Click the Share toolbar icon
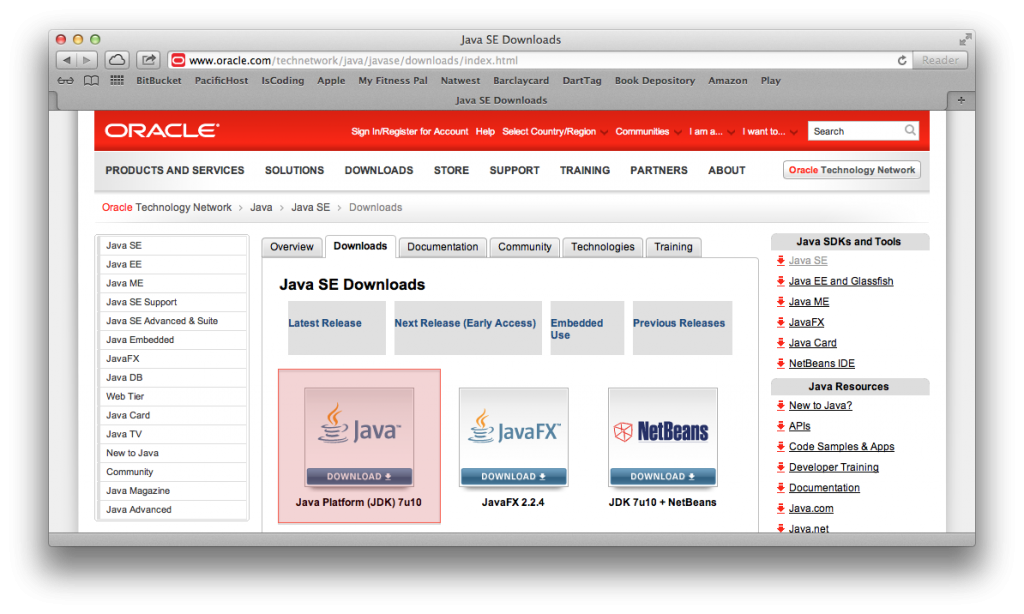 point(149,60)
